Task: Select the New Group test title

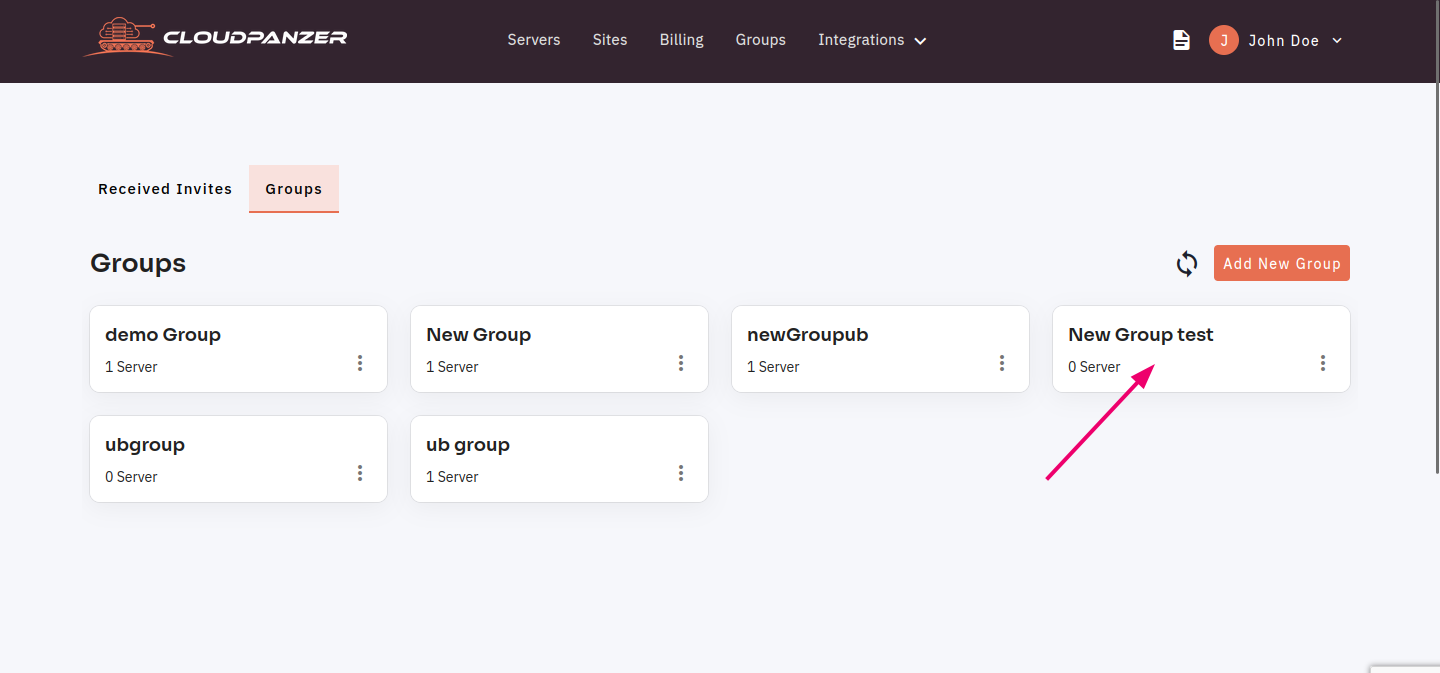Action: (1141, 335)
